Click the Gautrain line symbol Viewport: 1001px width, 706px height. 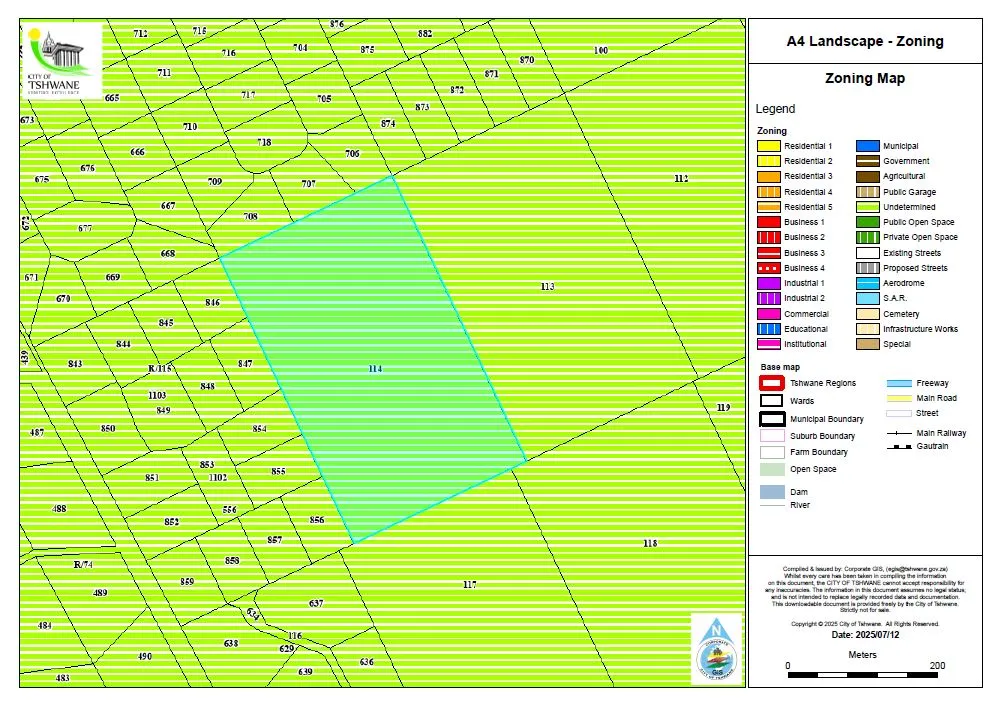point(899,447)
